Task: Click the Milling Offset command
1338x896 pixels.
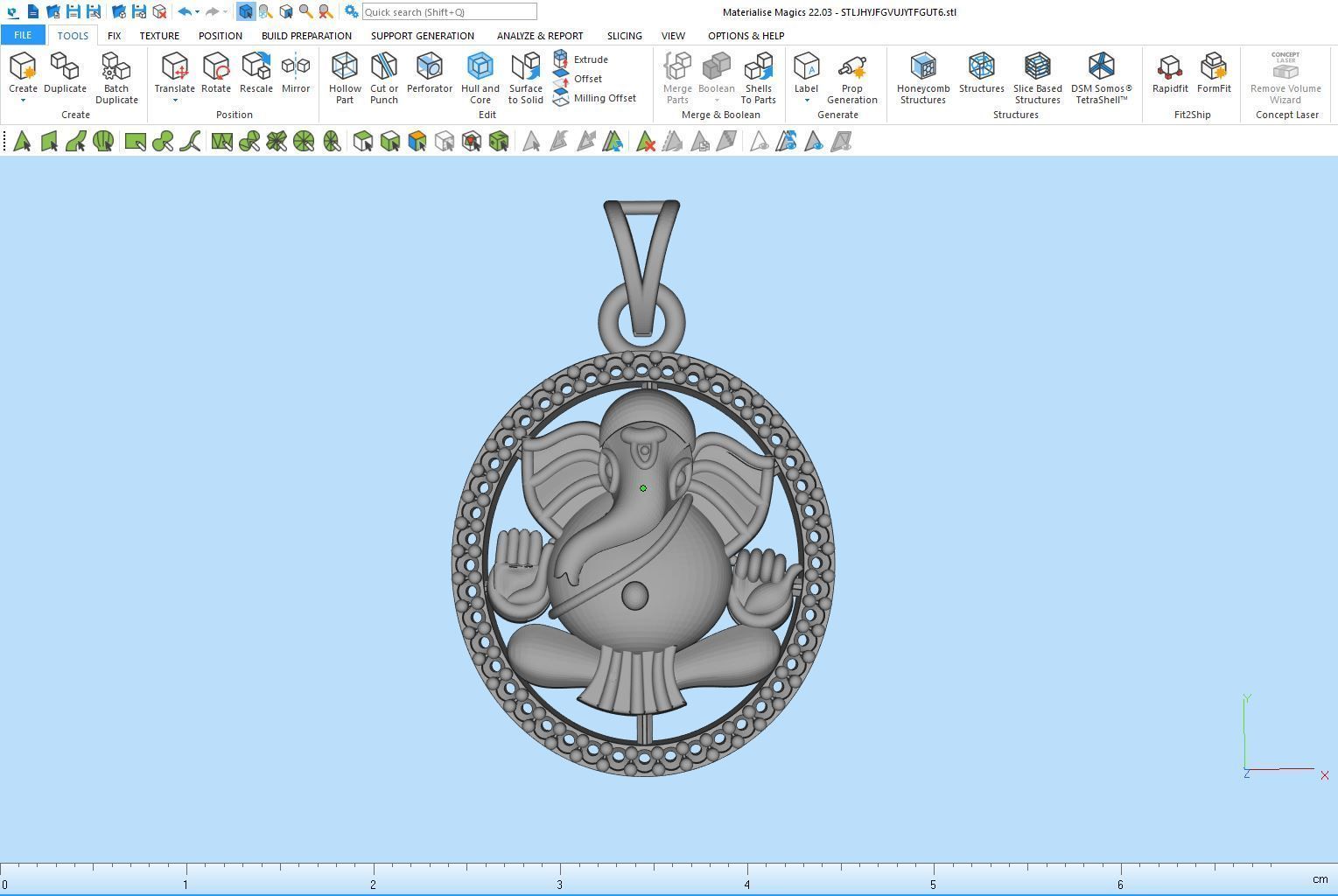Action: tap(595, 98)
